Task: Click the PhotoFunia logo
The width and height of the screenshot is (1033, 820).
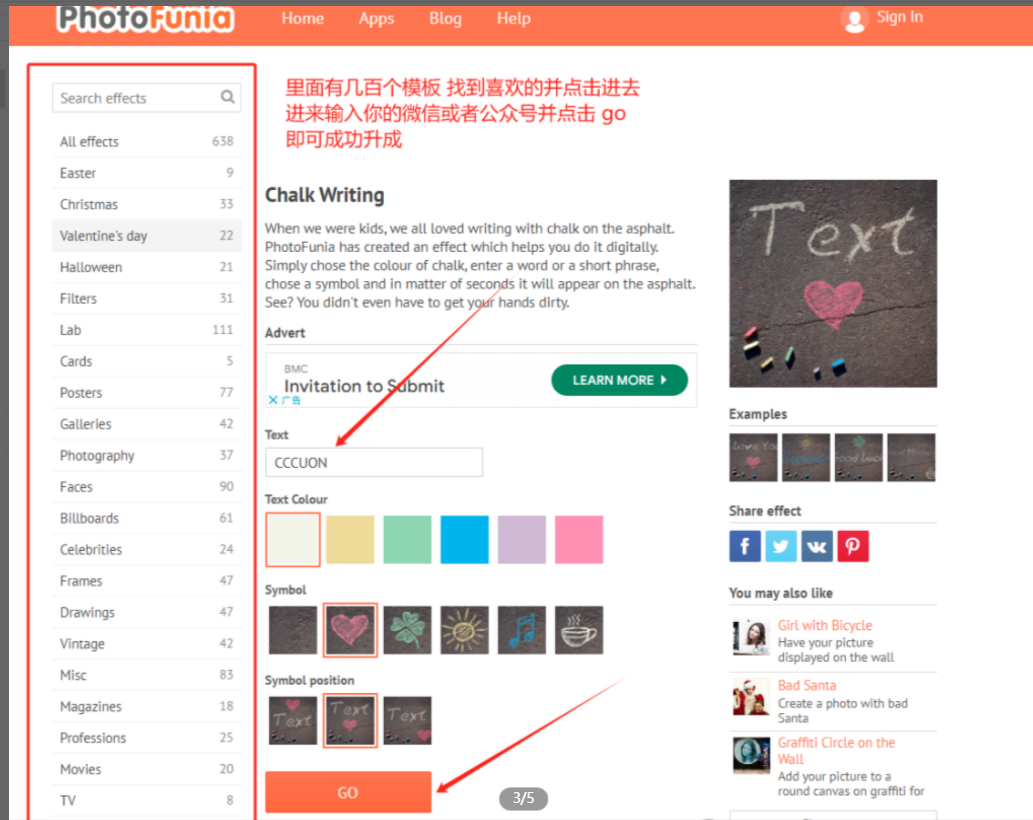Action: pos(145,18)
